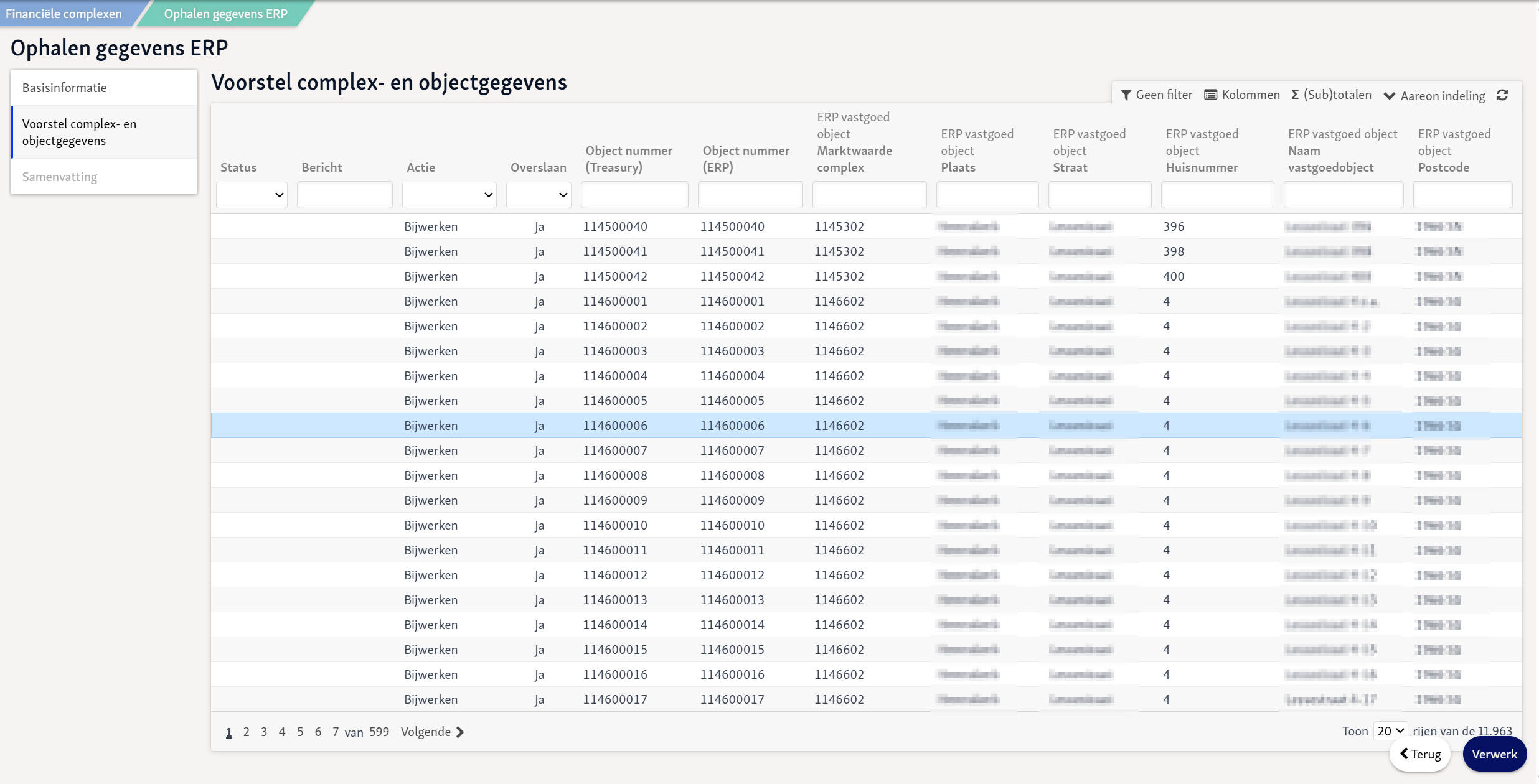Screen dimensions: 1539x784
Task: Select Treasury object number 114500040
Action: 615,226
